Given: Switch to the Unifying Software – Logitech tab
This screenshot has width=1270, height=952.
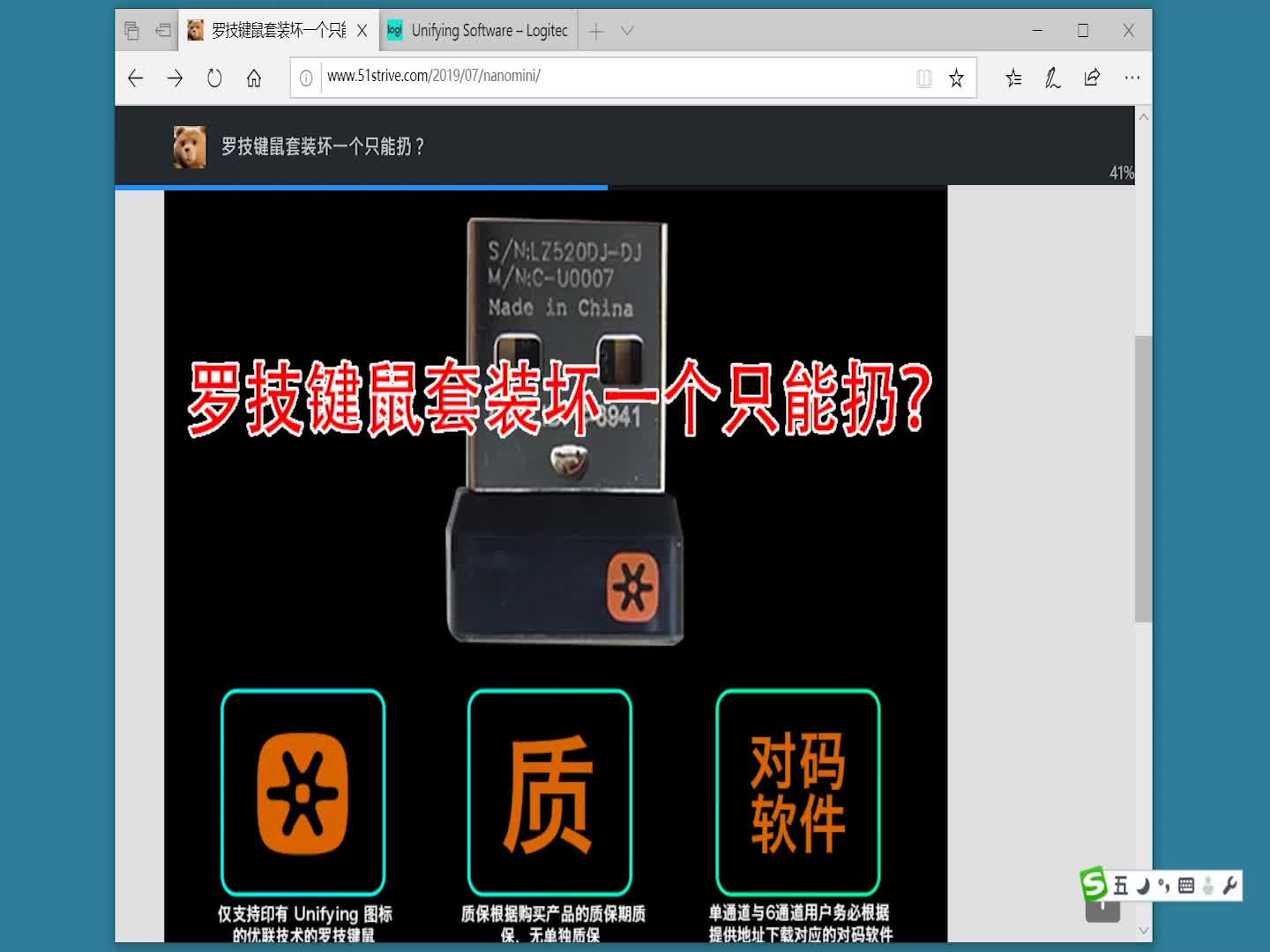Looking at the screenshot, I should click(x=479, y=31).
